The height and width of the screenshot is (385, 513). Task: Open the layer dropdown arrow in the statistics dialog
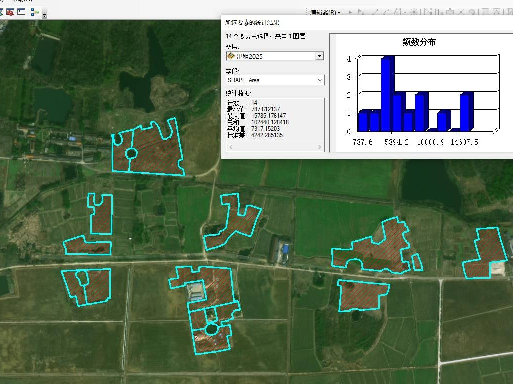(x=319, y=56)
